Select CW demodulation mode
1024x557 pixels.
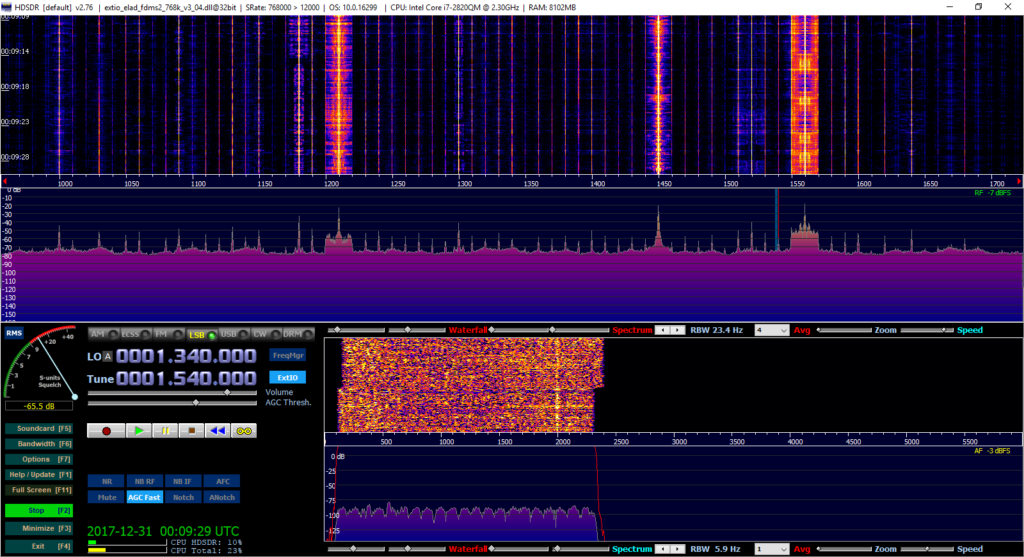pyautogui.click(x=266, y=334)
